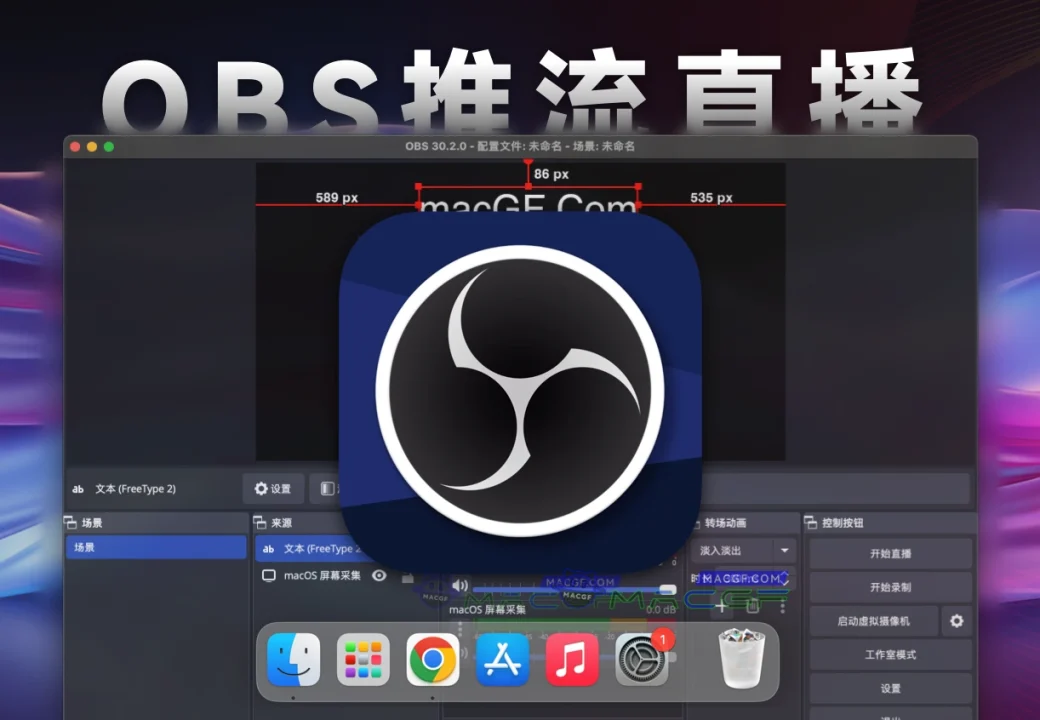Hide the macOS 屏幕采集 source with the eye toggle

(x=378, y=575)
